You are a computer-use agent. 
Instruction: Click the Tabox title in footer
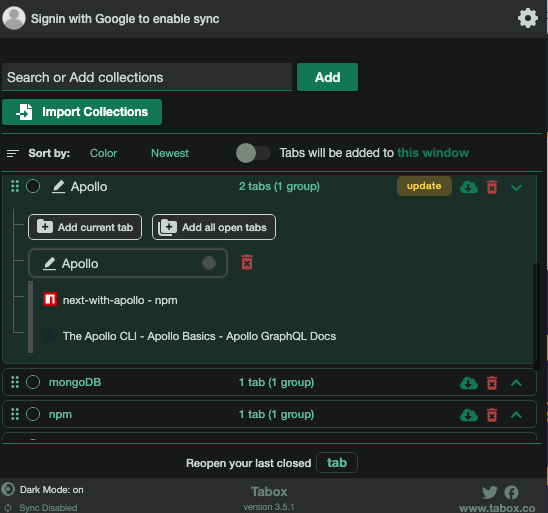click(x=269, y=492)
